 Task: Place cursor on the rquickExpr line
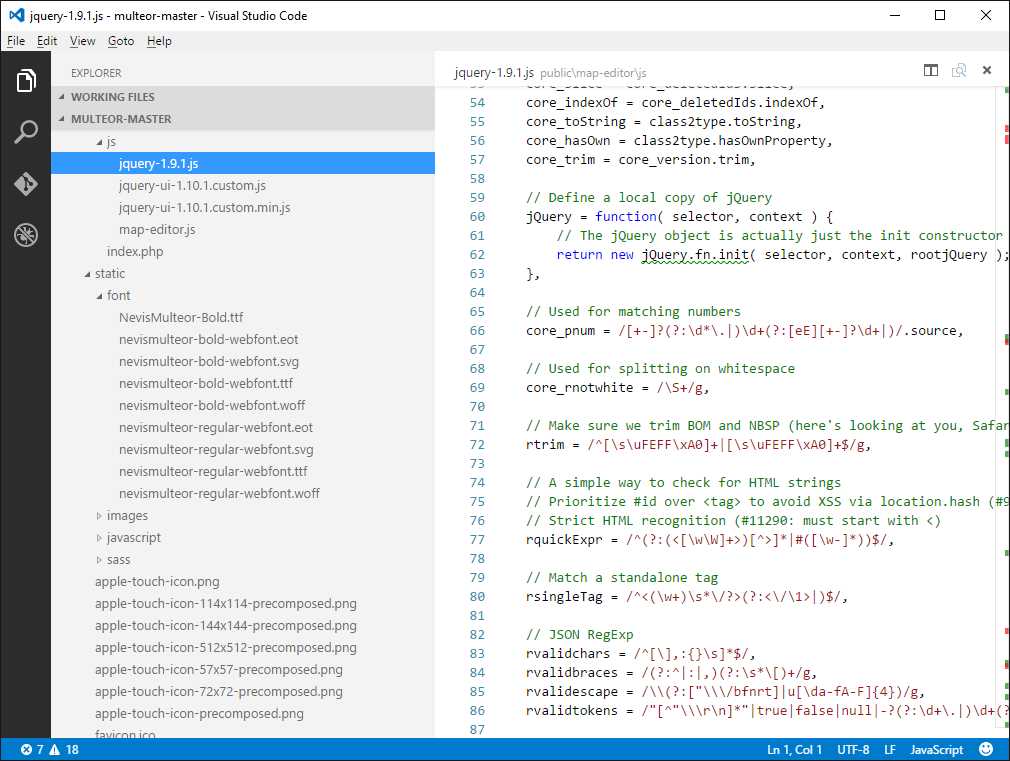710,540
